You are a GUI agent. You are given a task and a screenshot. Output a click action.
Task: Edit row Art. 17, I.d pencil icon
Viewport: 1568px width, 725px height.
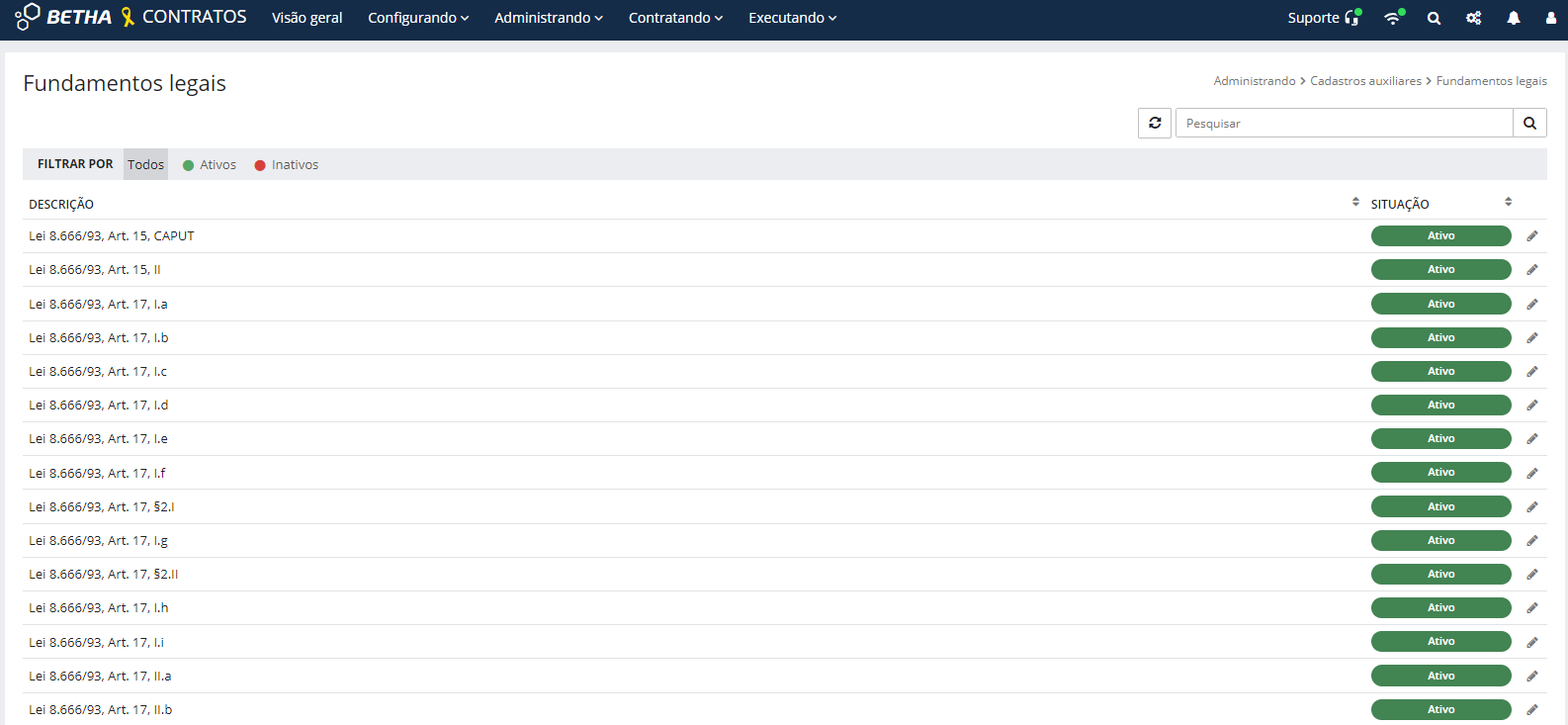click(1532, 405)
